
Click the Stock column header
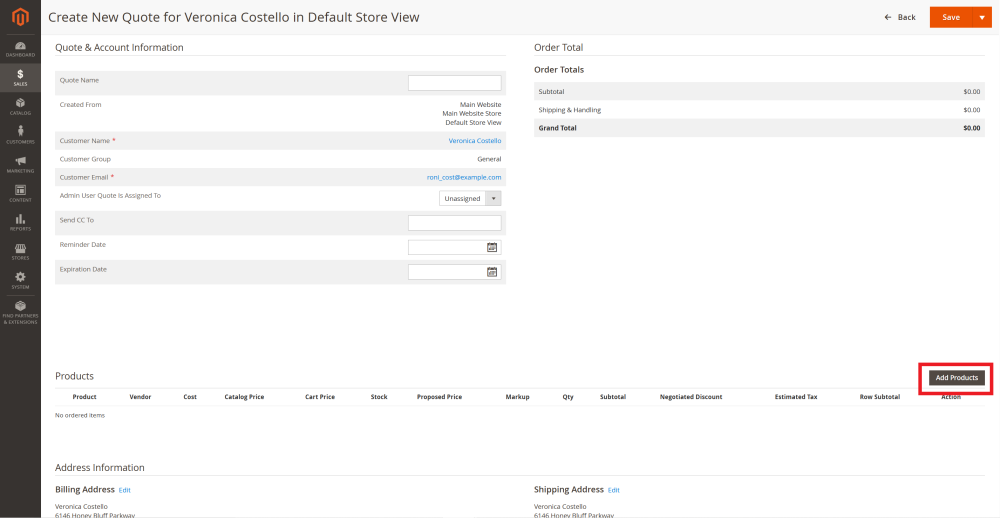point(379,397)
